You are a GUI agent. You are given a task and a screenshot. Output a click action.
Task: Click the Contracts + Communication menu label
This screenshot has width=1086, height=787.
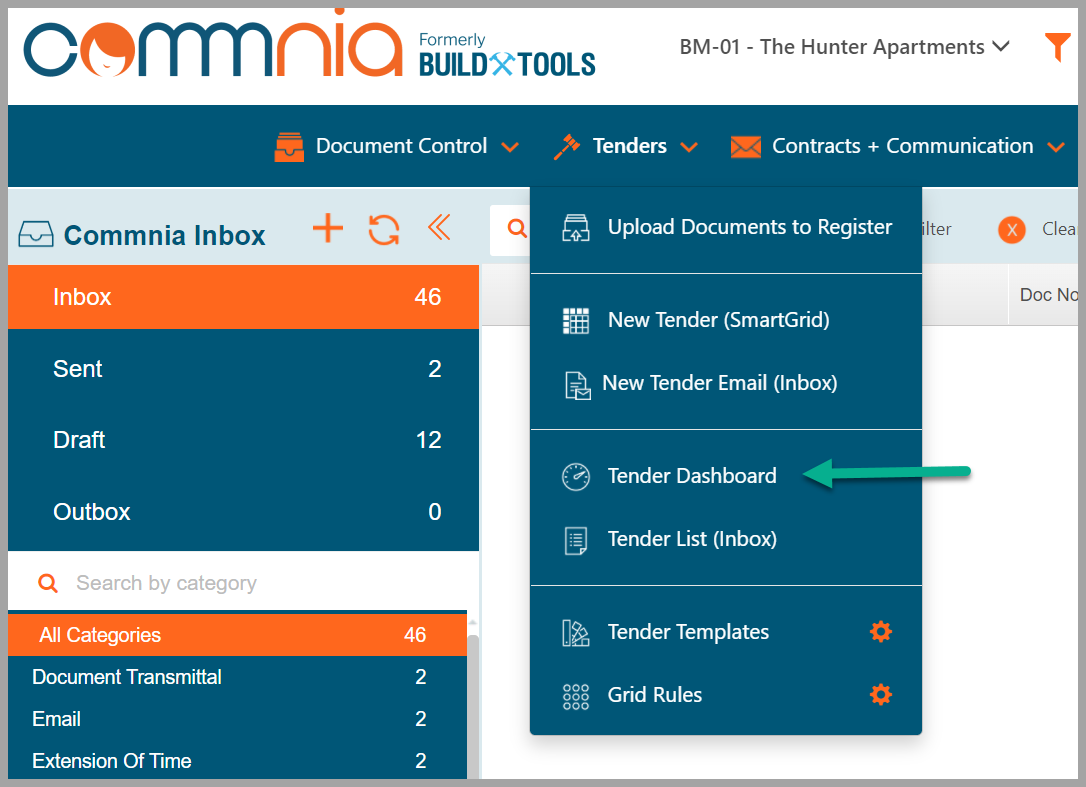902,146
